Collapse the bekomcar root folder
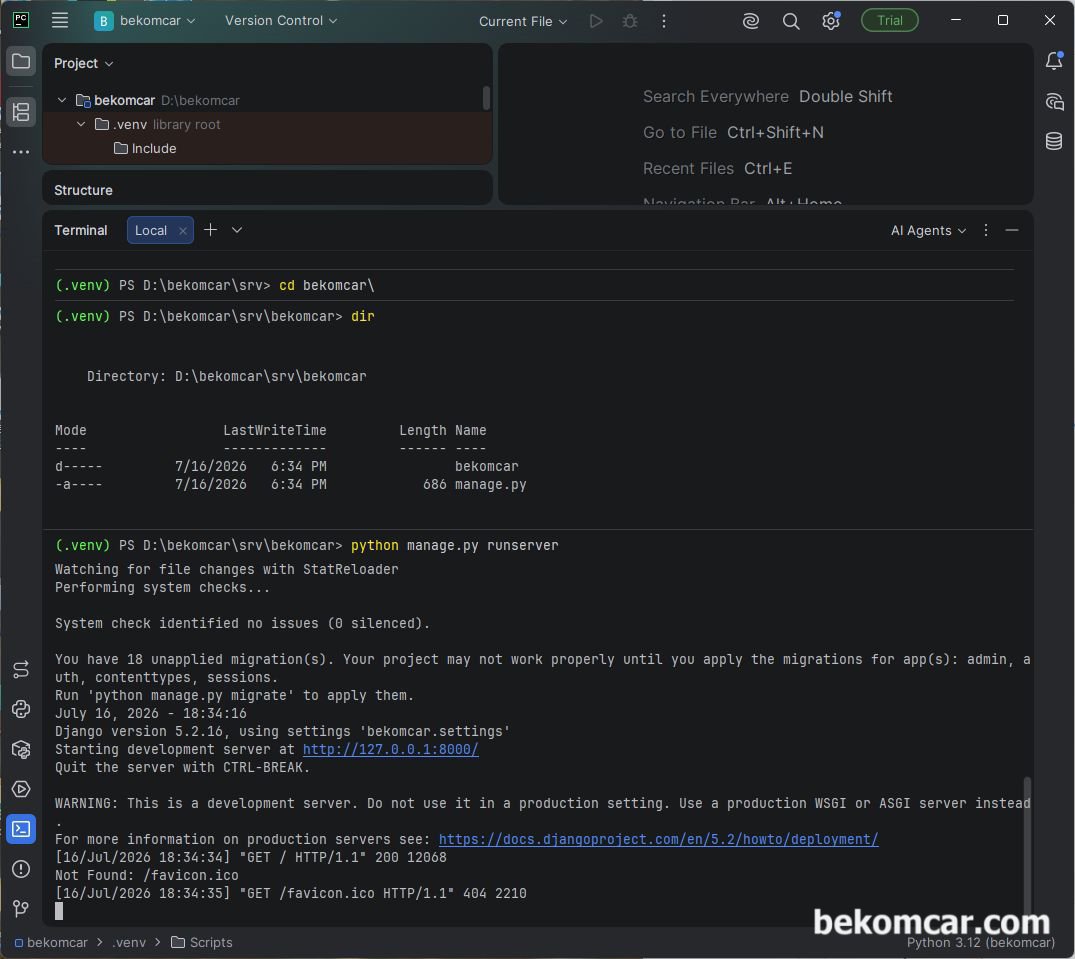 click(x=62, y=100)
